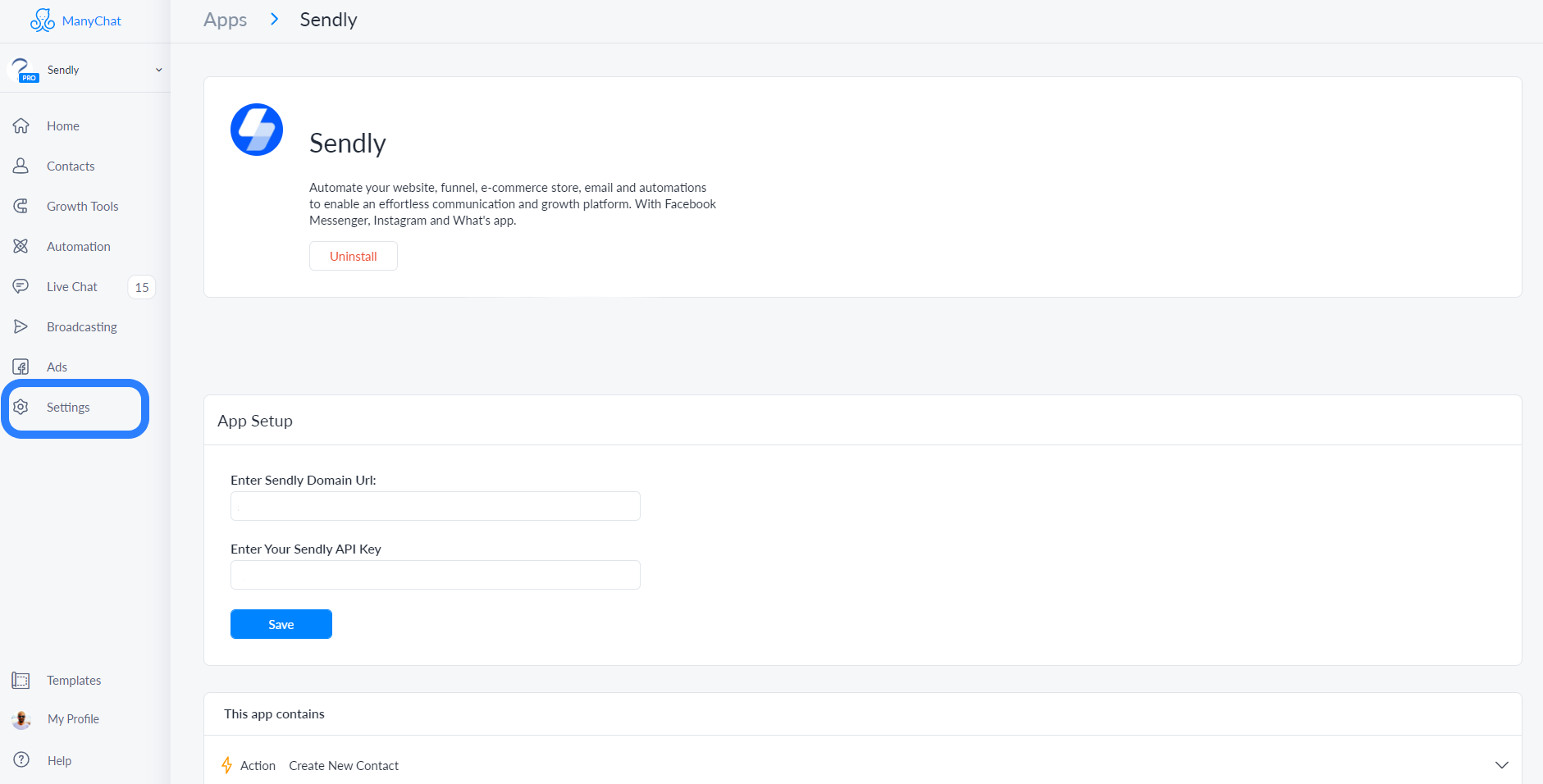
Task: Open Growth Tools menu item
Action: (83, 206)
